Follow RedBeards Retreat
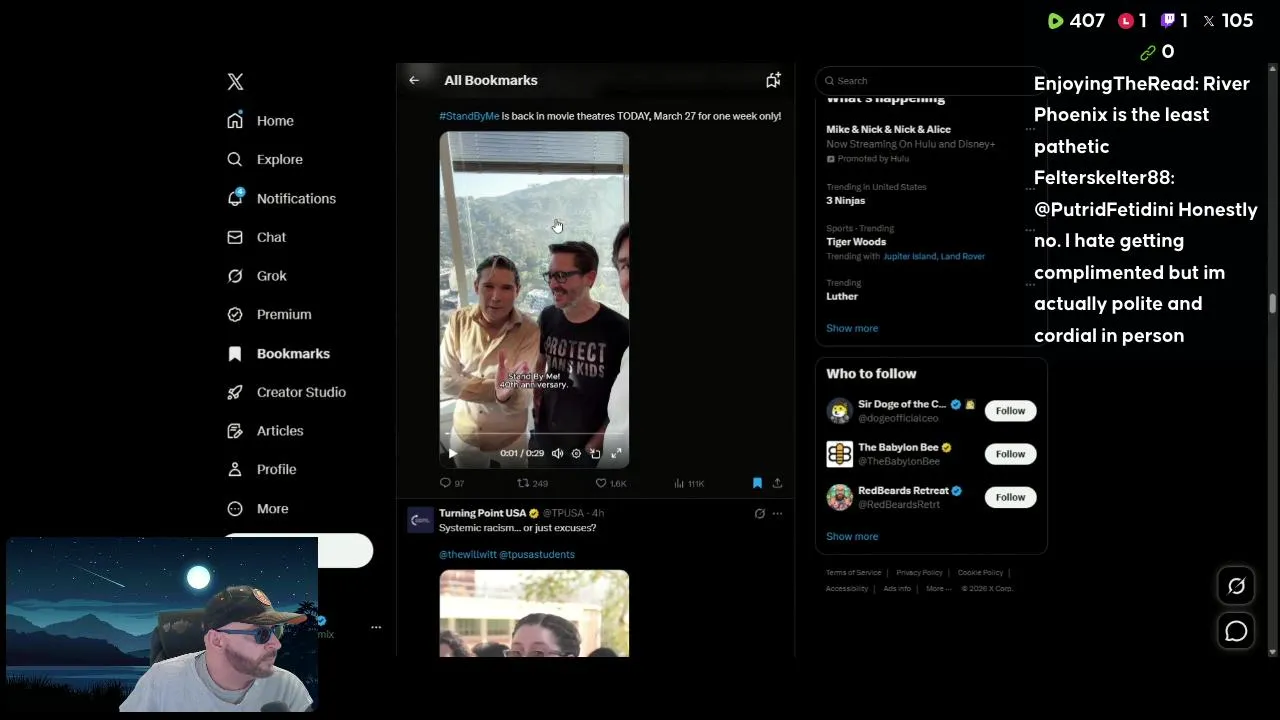Screen dimensions: 1280x720 tap(1010, 497)
